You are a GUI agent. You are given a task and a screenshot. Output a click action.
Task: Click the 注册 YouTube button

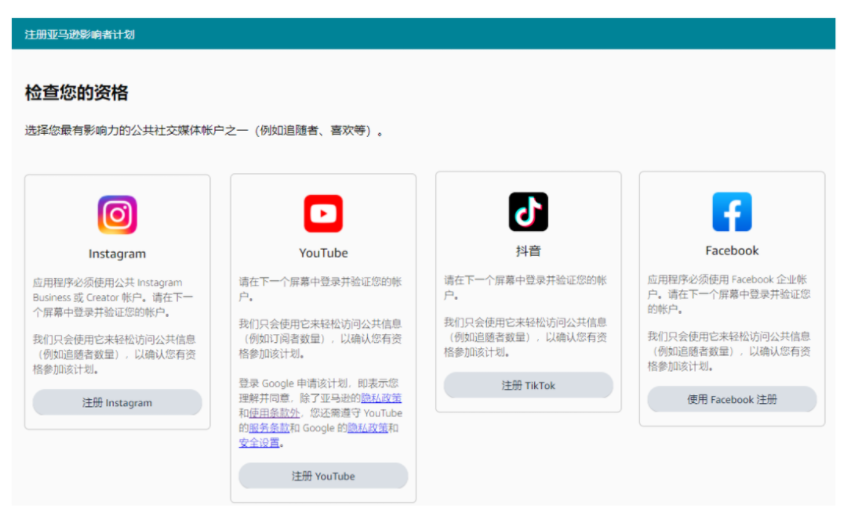323,476
